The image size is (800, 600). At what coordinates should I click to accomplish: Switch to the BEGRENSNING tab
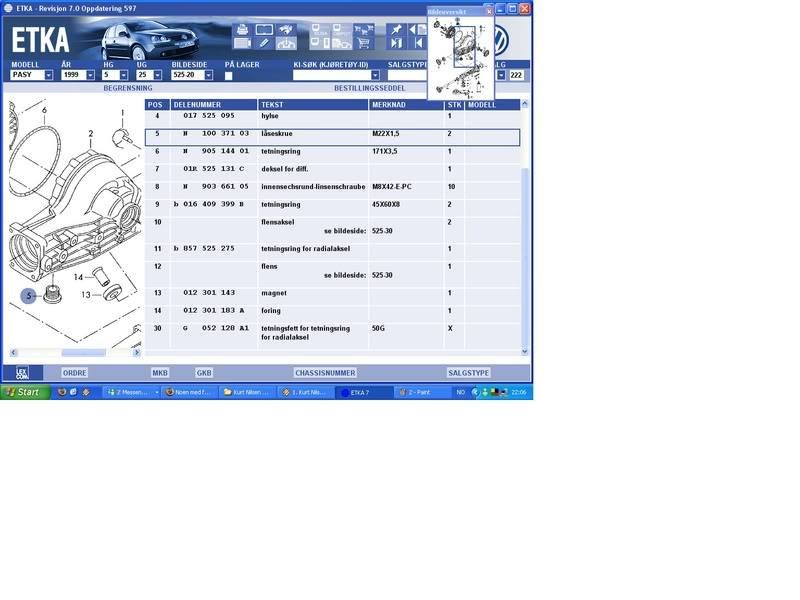[127, 88]
